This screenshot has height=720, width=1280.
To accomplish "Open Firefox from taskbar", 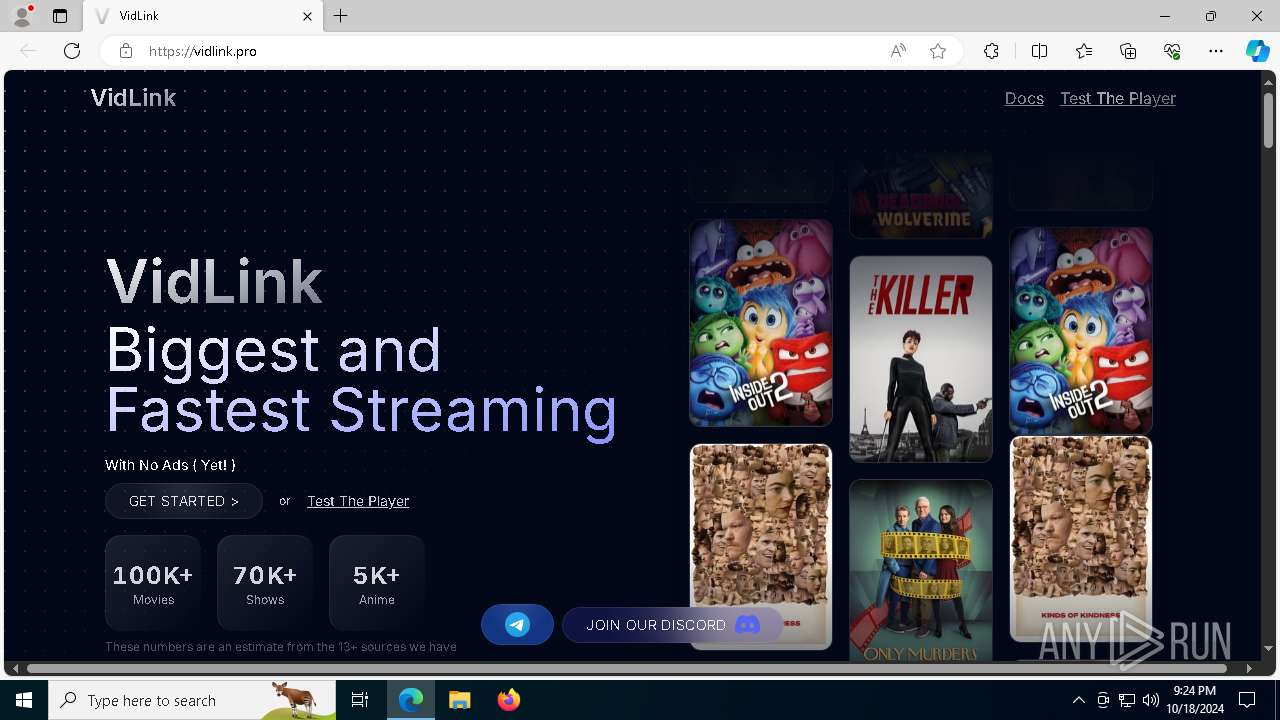I will coord(508,700).
